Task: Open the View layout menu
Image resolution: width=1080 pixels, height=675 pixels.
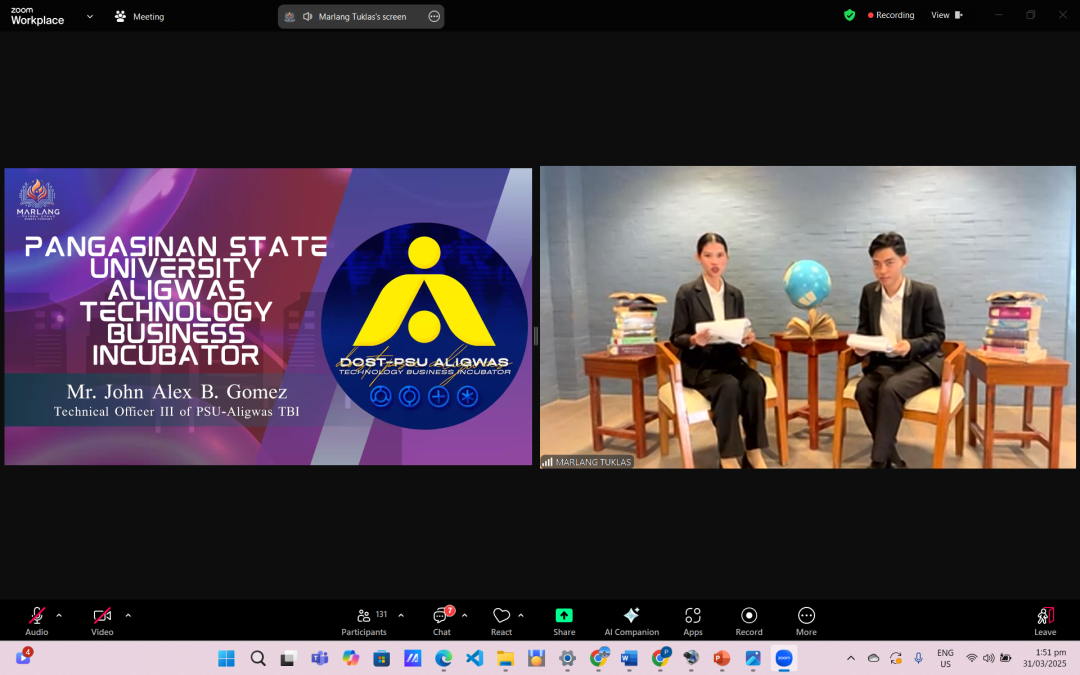Action: tap(946, 15)
